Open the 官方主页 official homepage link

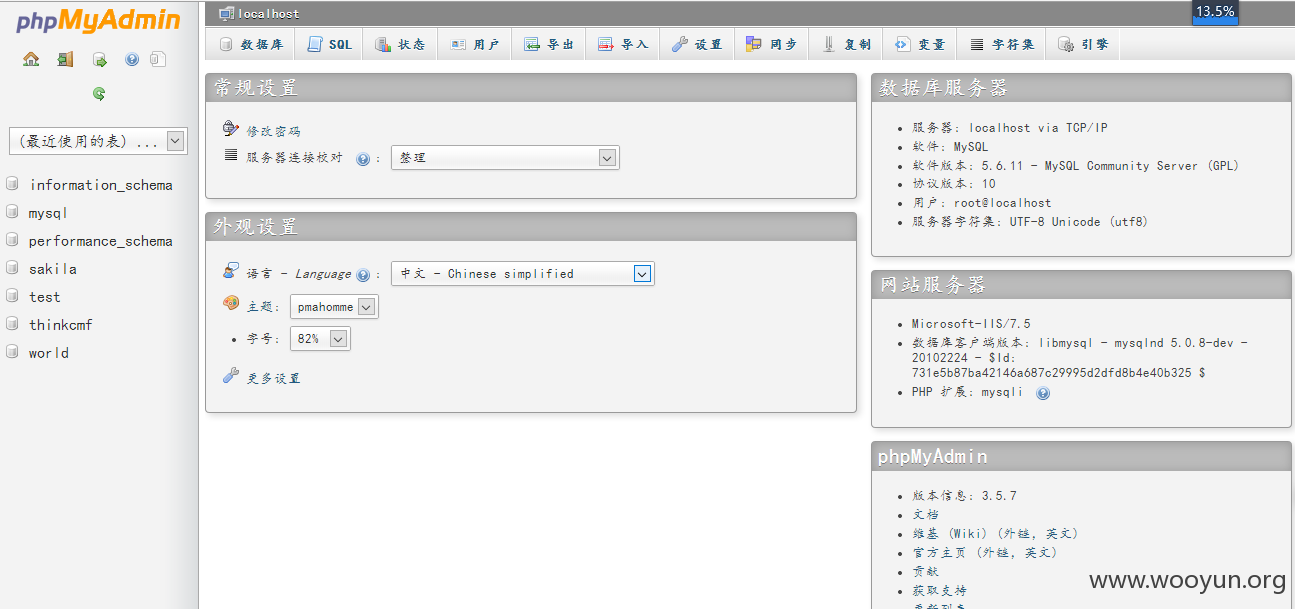984,552
